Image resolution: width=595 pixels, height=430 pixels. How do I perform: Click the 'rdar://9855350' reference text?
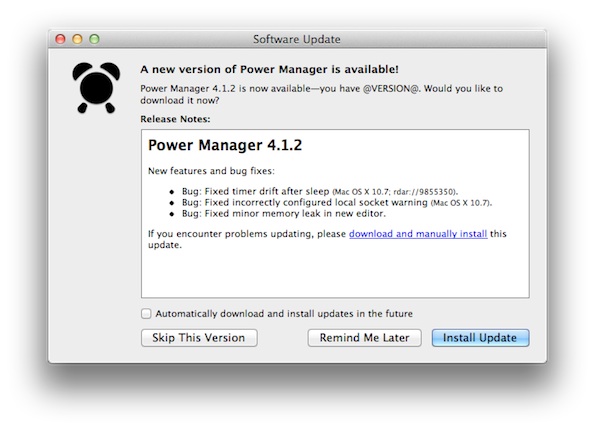(424, 192)
